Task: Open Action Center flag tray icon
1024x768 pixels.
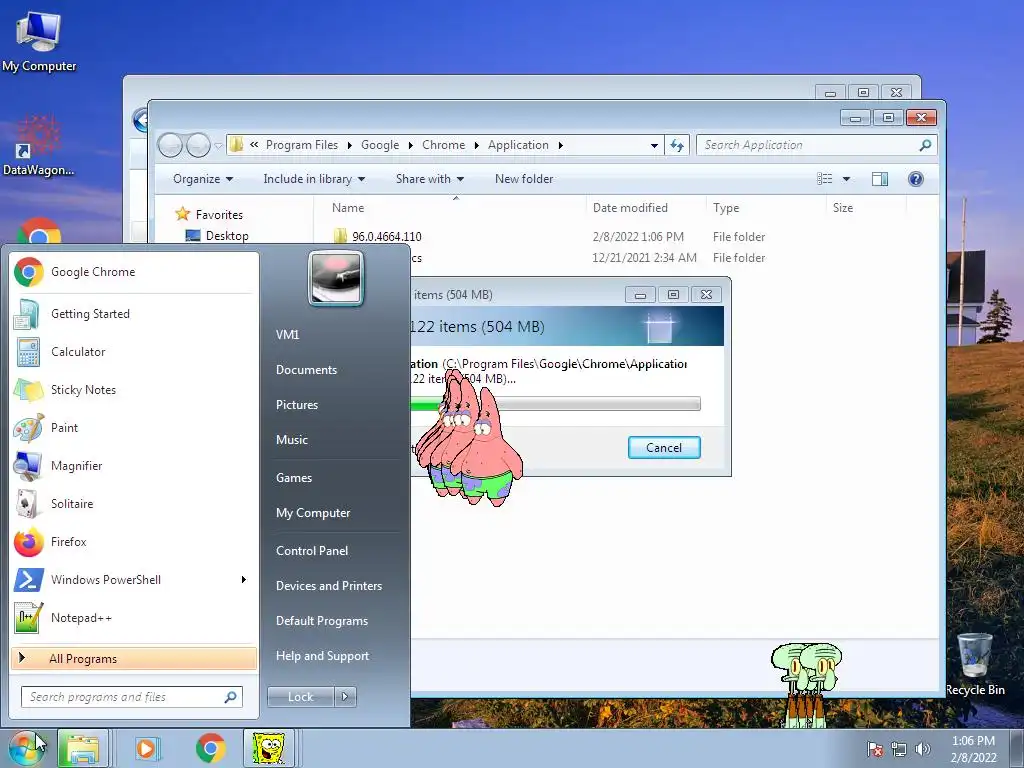Action: [x=875, y=749]
